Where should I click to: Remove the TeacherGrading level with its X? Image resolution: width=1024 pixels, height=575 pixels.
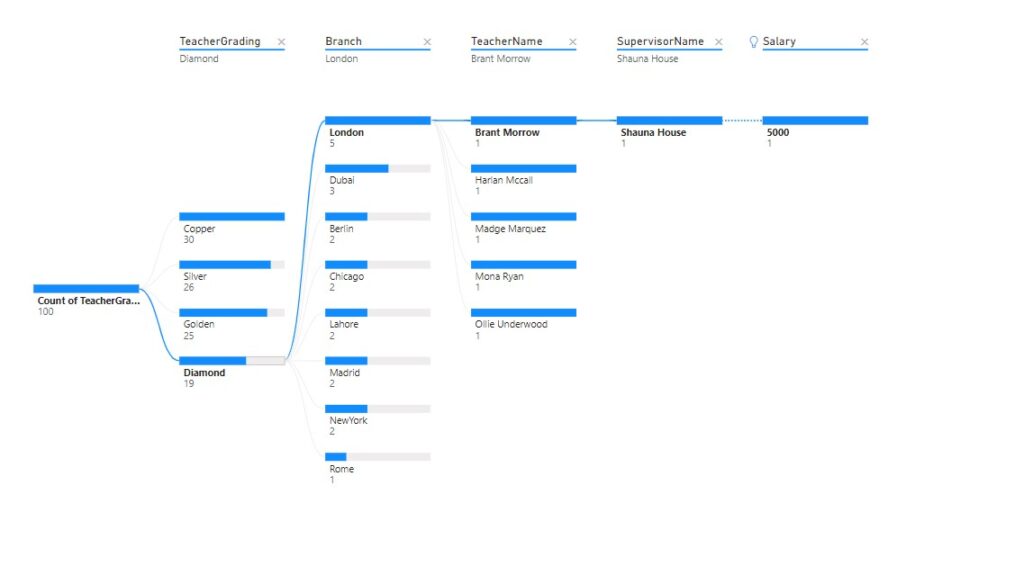point(281,42)
